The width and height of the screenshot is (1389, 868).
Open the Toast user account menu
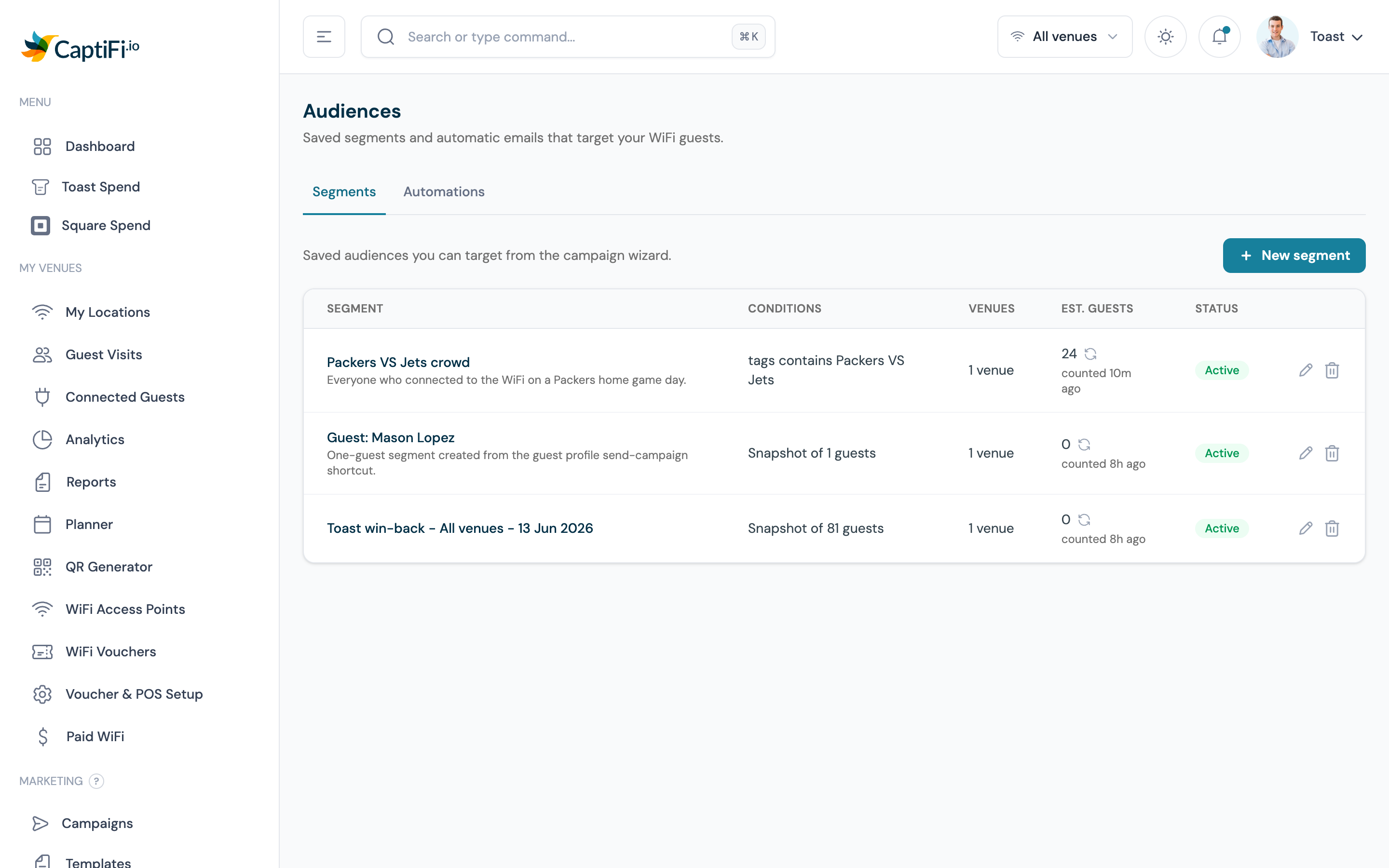click(x=1336, y=37)
